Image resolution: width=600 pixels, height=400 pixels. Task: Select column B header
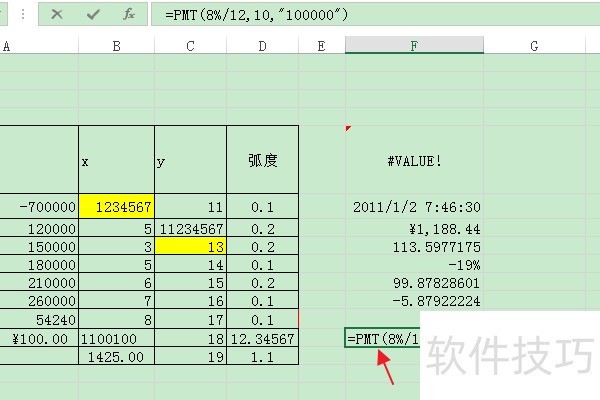[116, 46]
